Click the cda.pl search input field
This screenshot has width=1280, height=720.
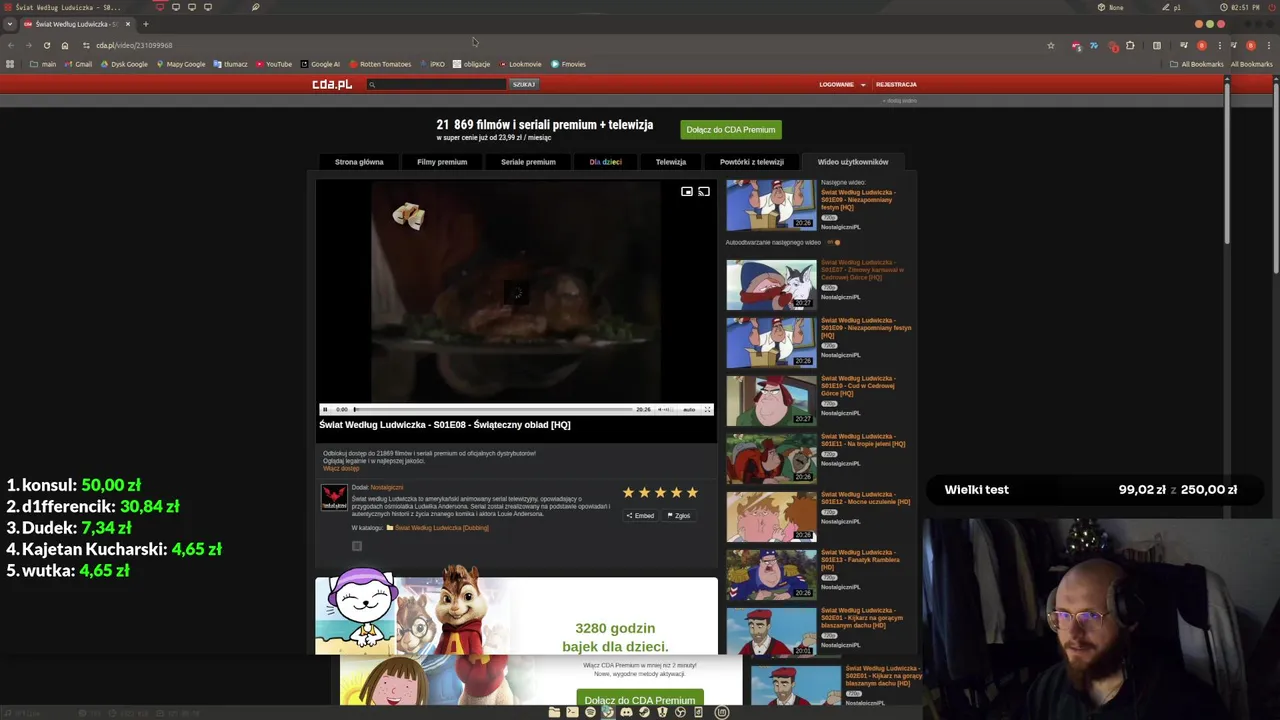[437, 84]
